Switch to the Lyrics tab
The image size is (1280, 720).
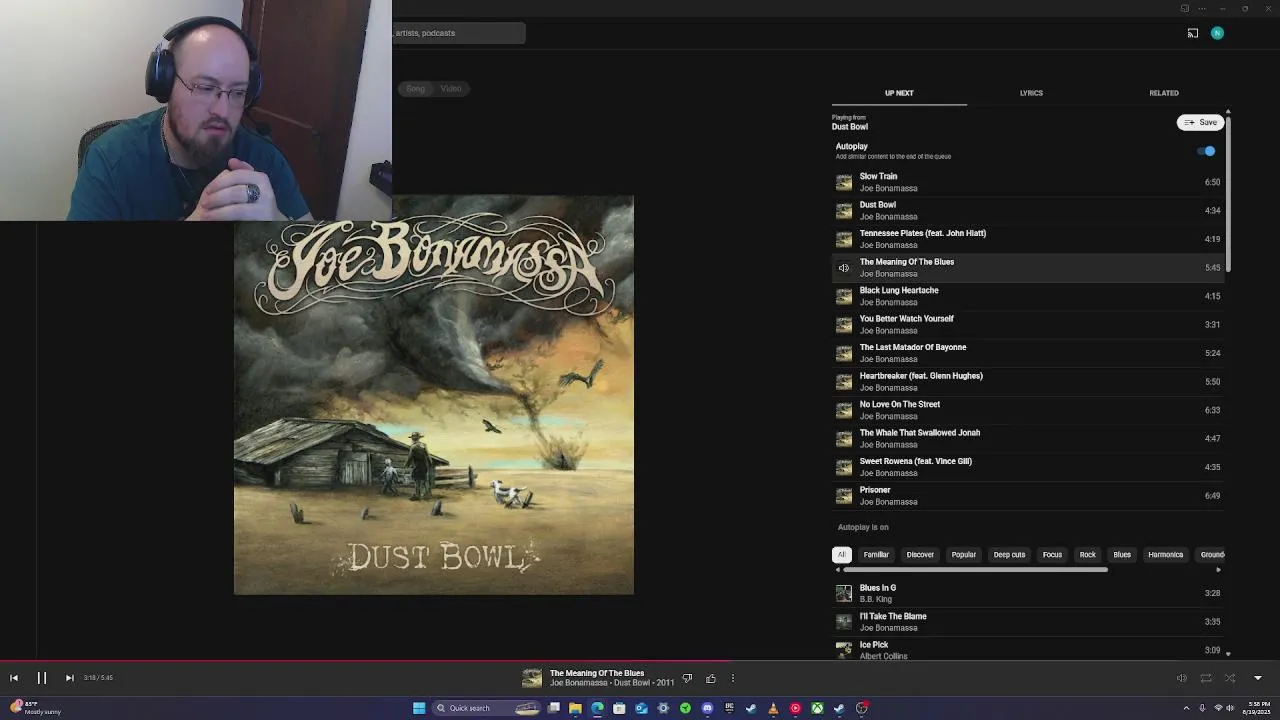pos(1031,93)
